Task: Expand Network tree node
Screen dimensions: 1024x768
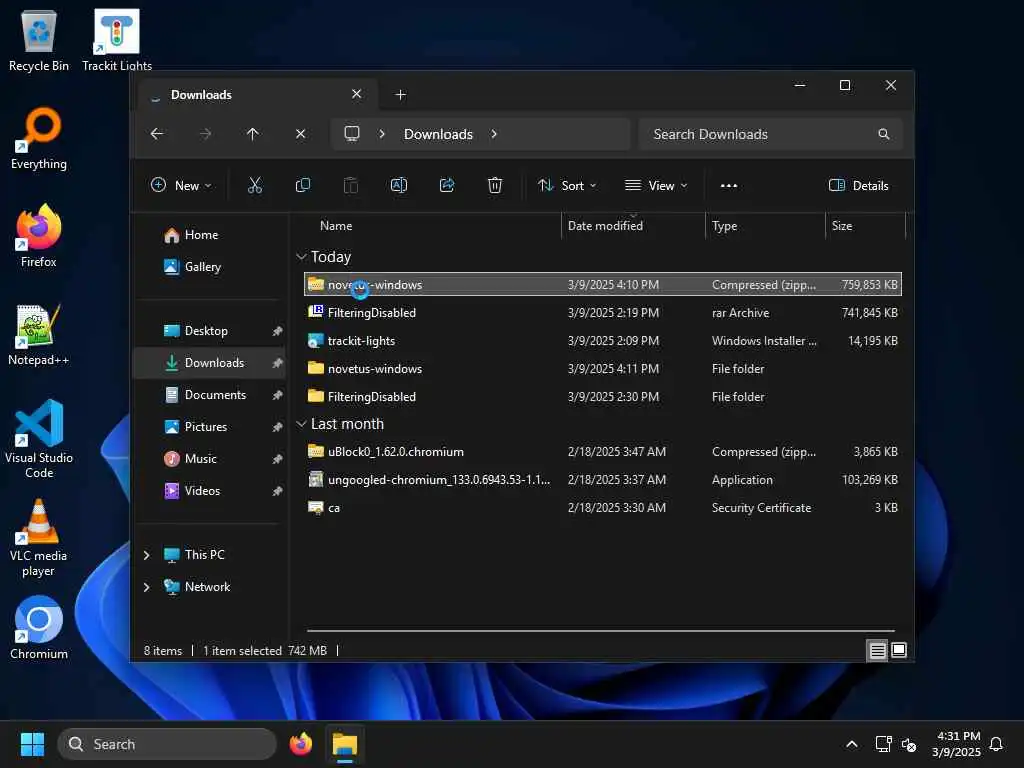Action: point(146,587)
